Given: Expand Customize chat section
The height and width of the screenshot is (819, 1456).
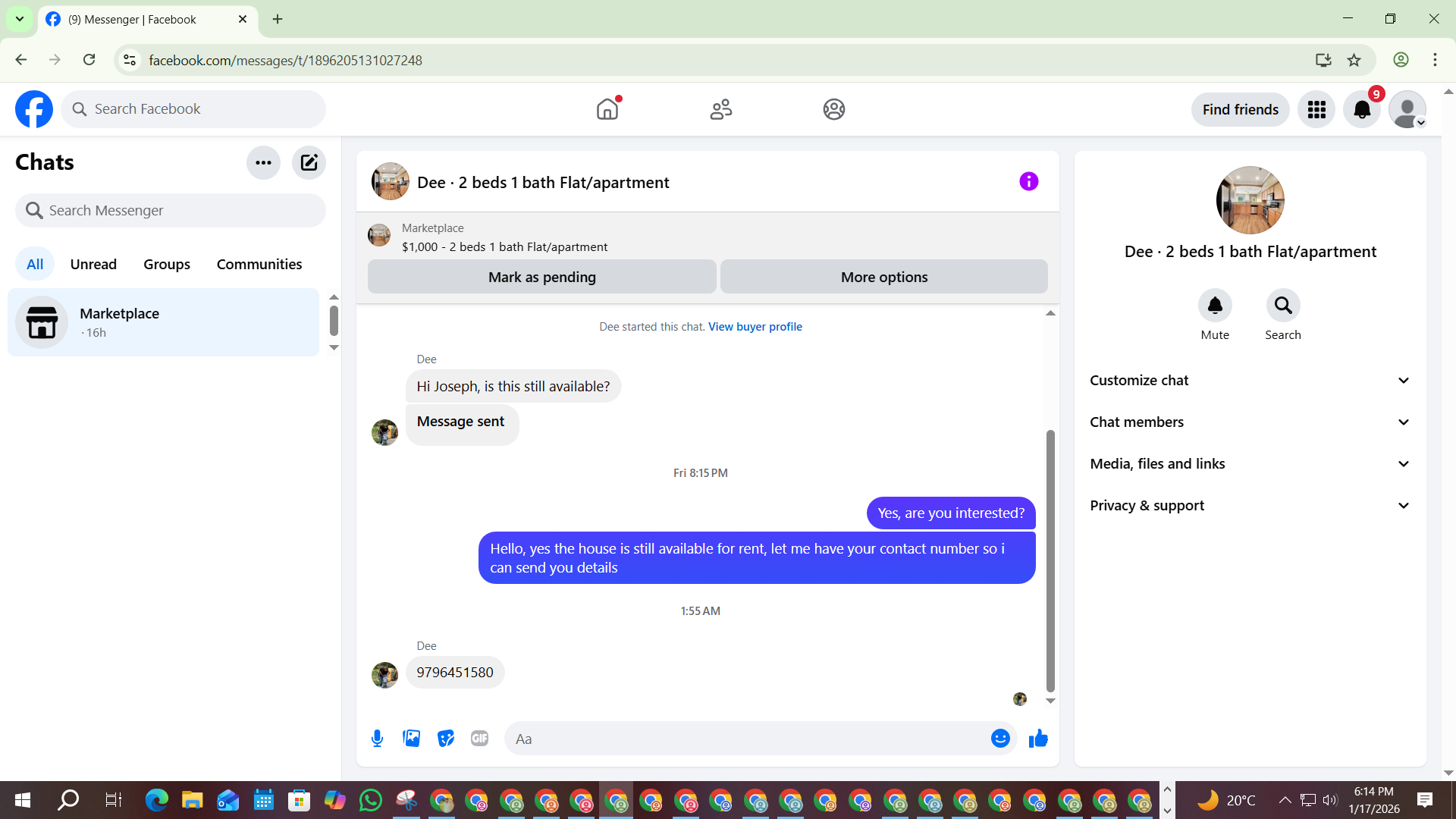Looking at the screenshot, I should click(1250, 381).
